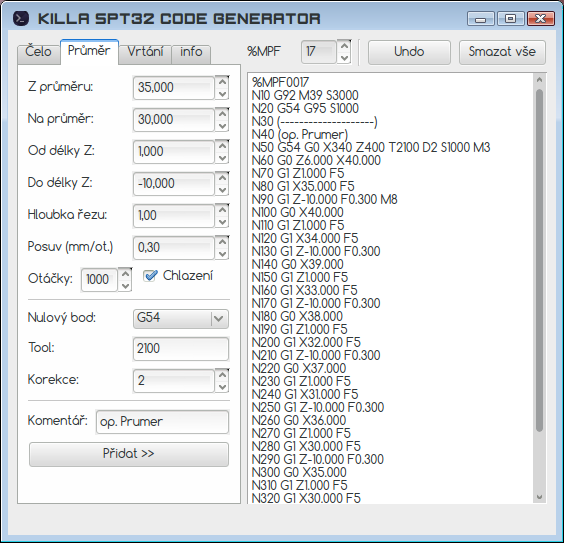Increase Otáčky spindle speed arrow
Image resolution: width=564 pixels, height=543 pixels.
tap(125, 274)
